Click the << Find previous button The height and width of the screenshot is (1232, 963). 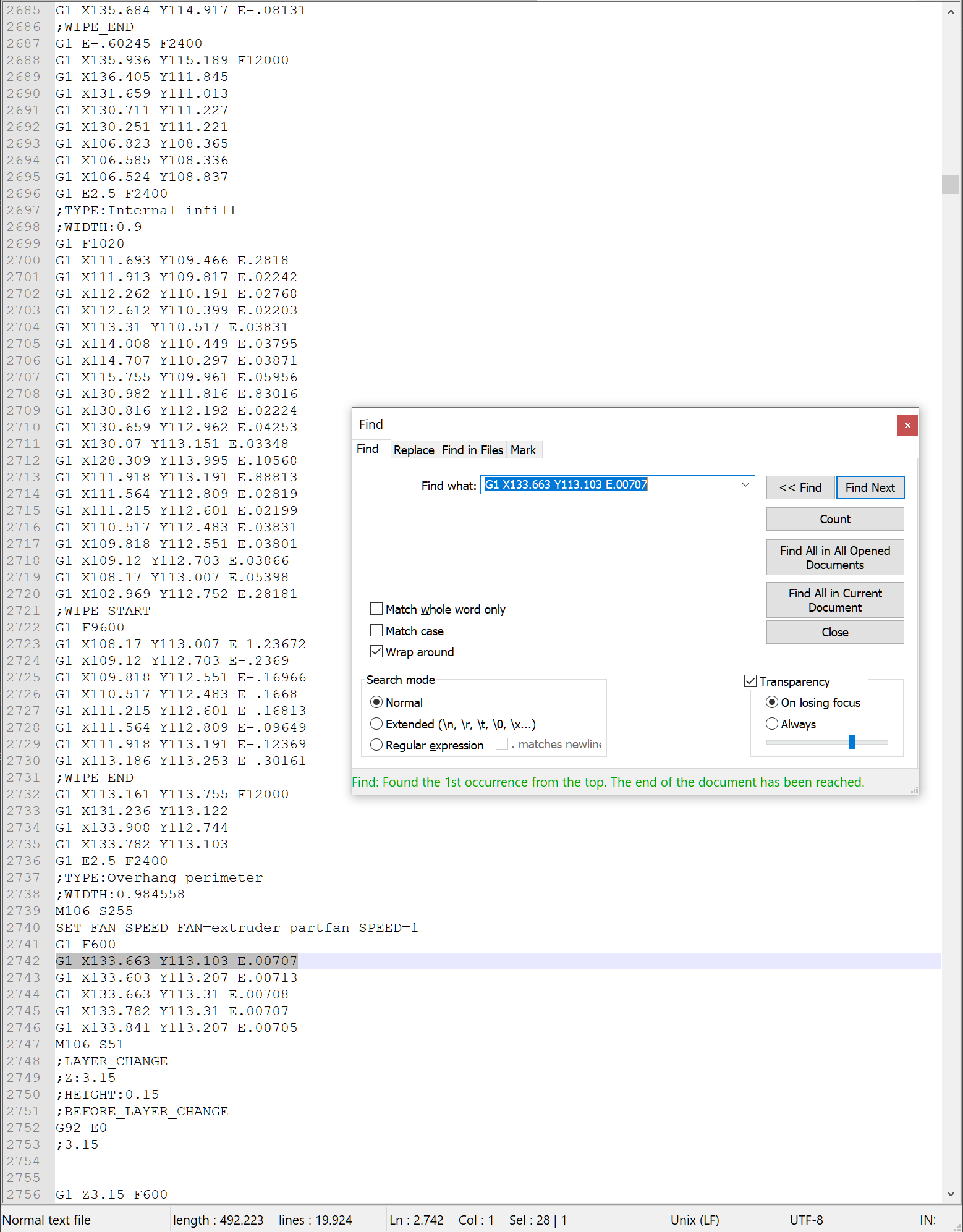800,487
